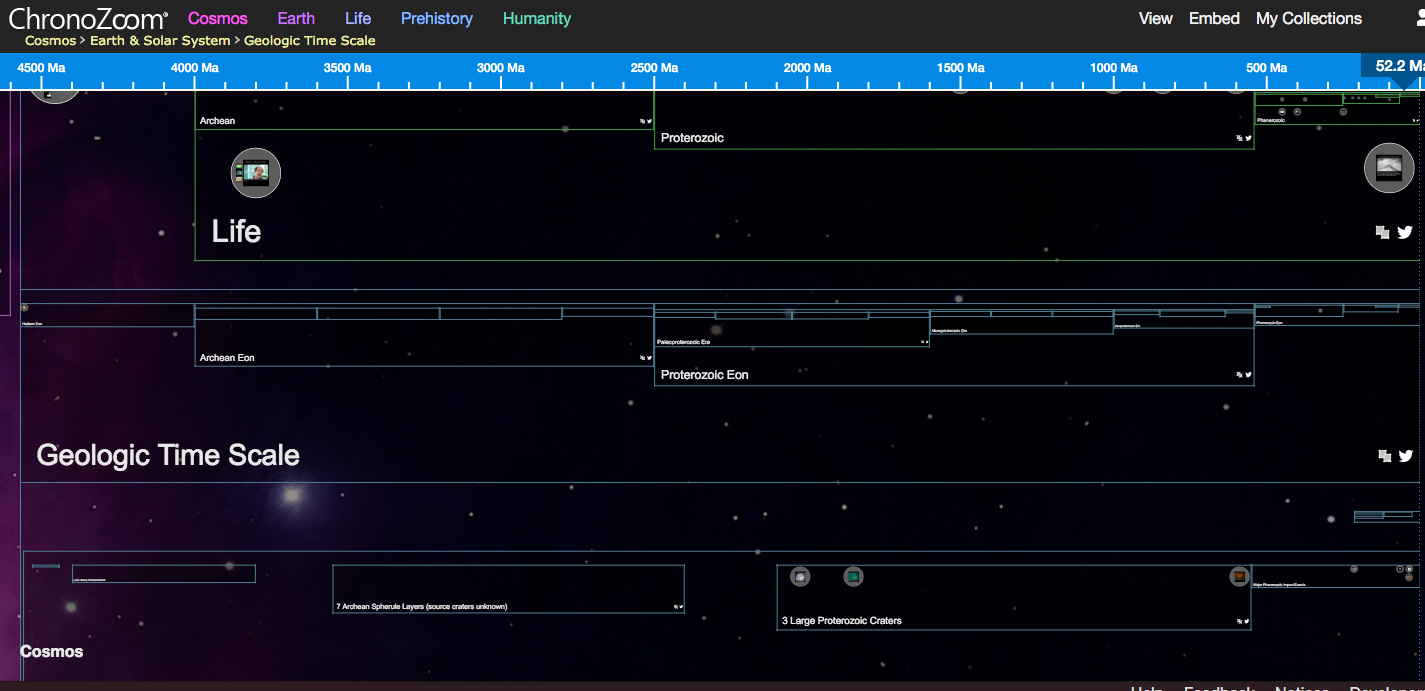
Task: Open first exhibit in Proterozoic Craters
Action: 800,576
